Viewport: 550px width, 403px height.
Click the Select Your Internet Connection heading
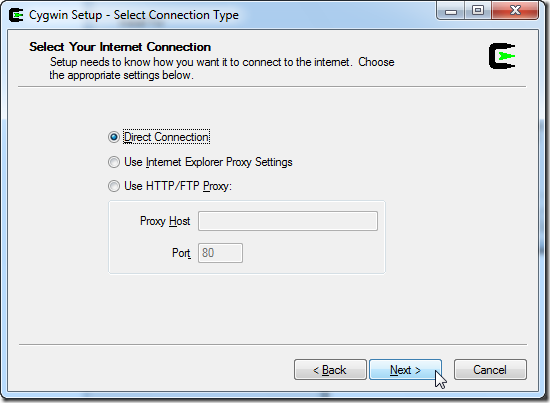pyautogui.click(x=120, y=47)
